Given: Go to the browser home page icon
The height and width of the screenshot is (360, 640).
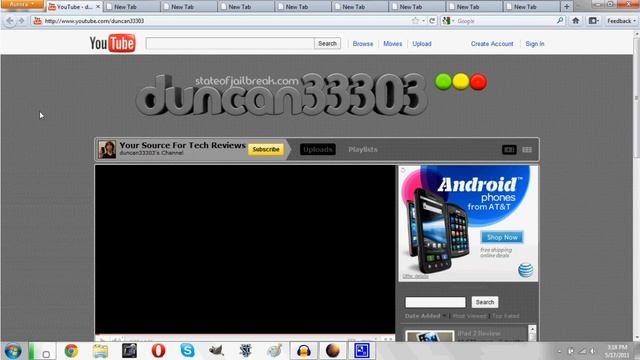Looking at the screenshot, I should coord(576,21).
